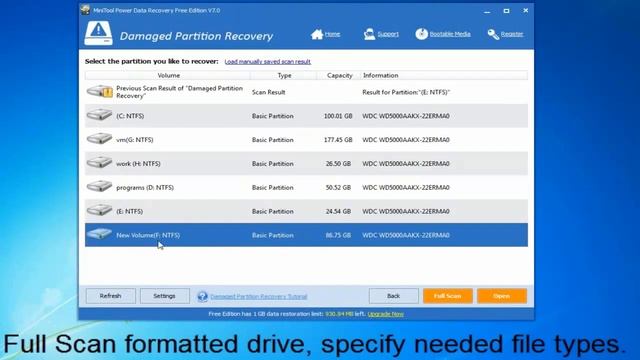Click the tutorial help question icon
The image size is (640, 360).
(202, 296)
